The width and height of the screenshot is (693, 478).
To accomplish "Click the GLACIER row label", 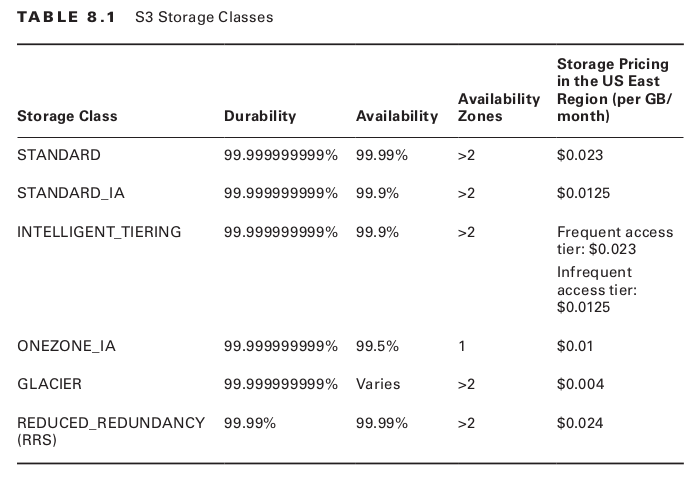I will tap(49, 384).
